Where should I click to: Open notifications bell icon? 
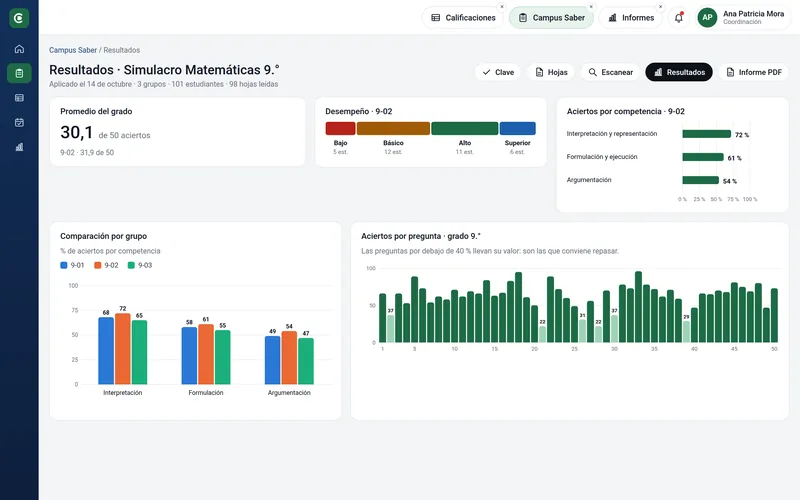coord(679,18)
